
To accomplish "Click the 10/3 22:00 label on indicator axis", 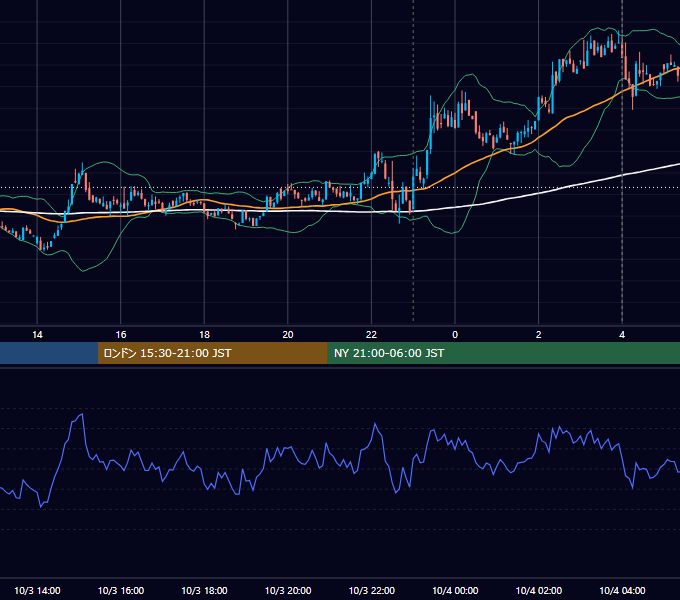I will pyautogui.click(x=372, y=590).
